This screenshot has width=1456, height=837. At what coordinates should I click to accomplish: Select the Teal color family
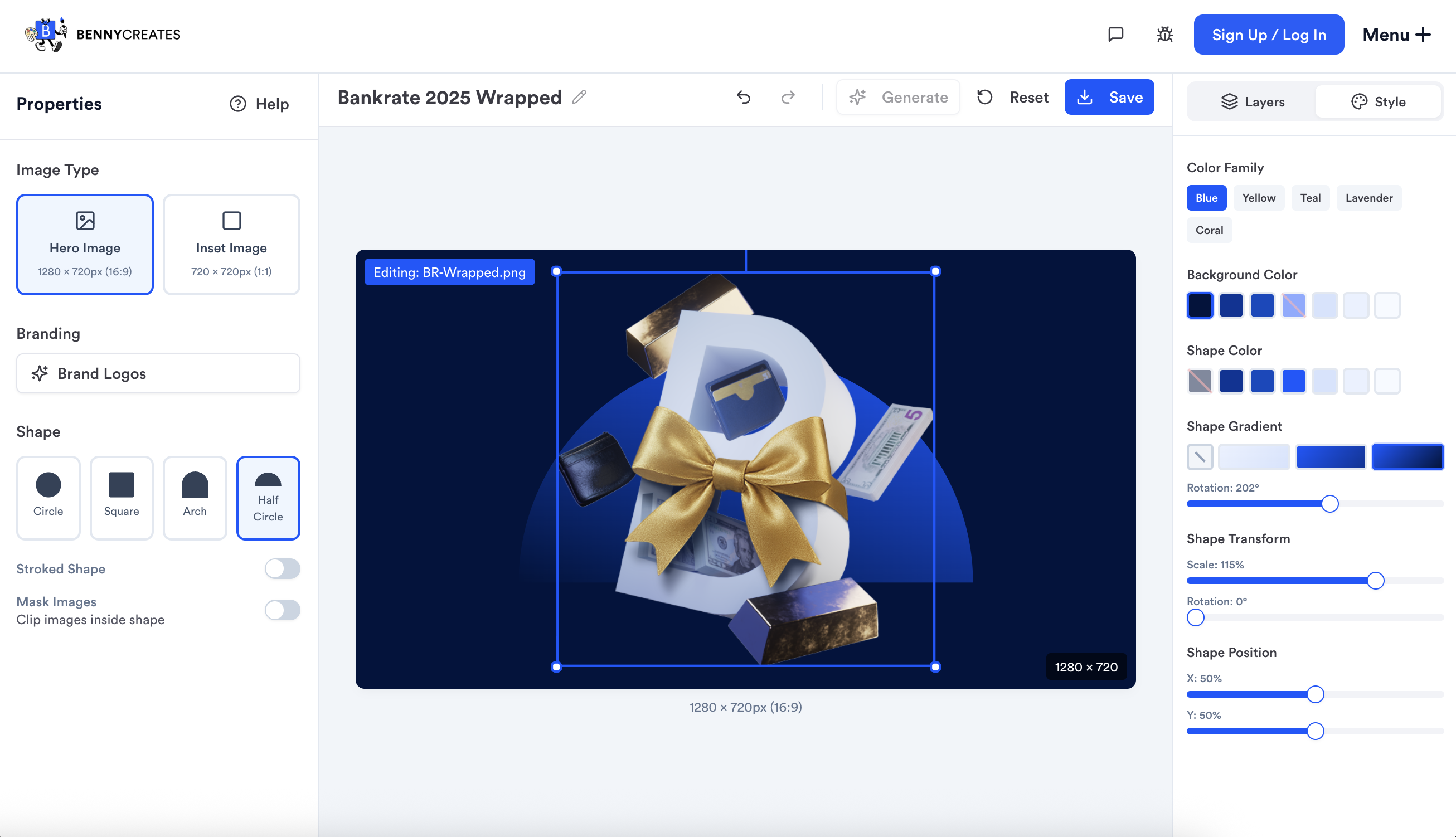point(1311,198)
